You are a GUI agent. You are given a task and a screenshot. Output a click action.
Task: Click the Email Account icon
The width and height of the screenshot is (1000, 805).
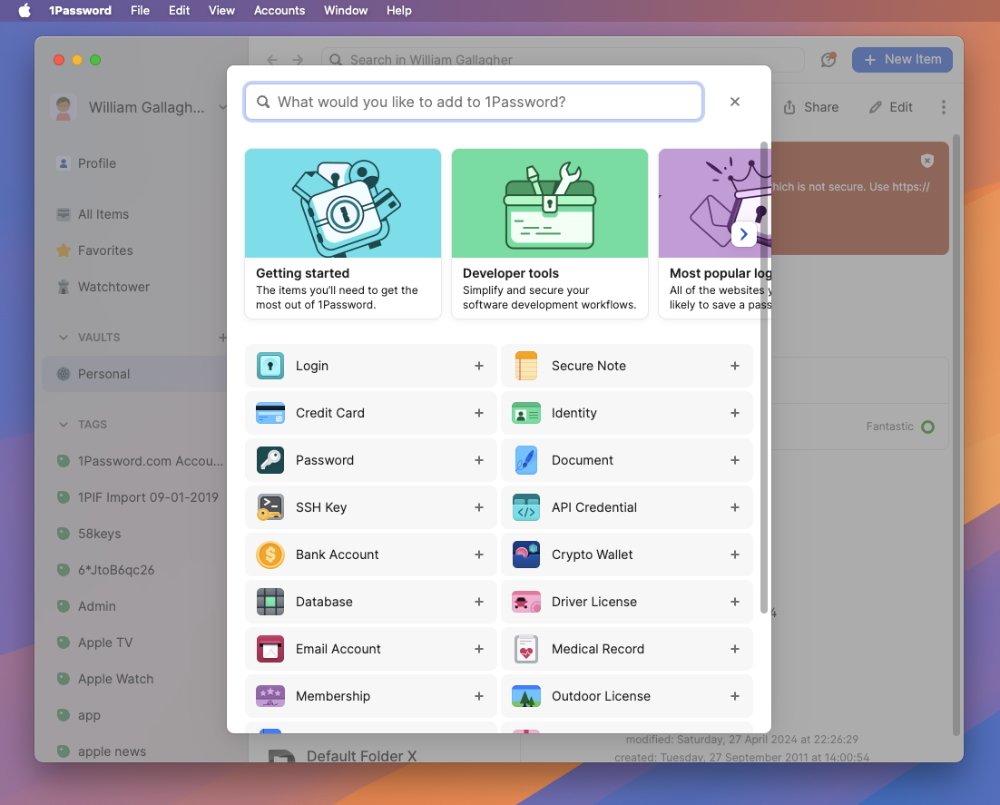[x=270, y=649]
